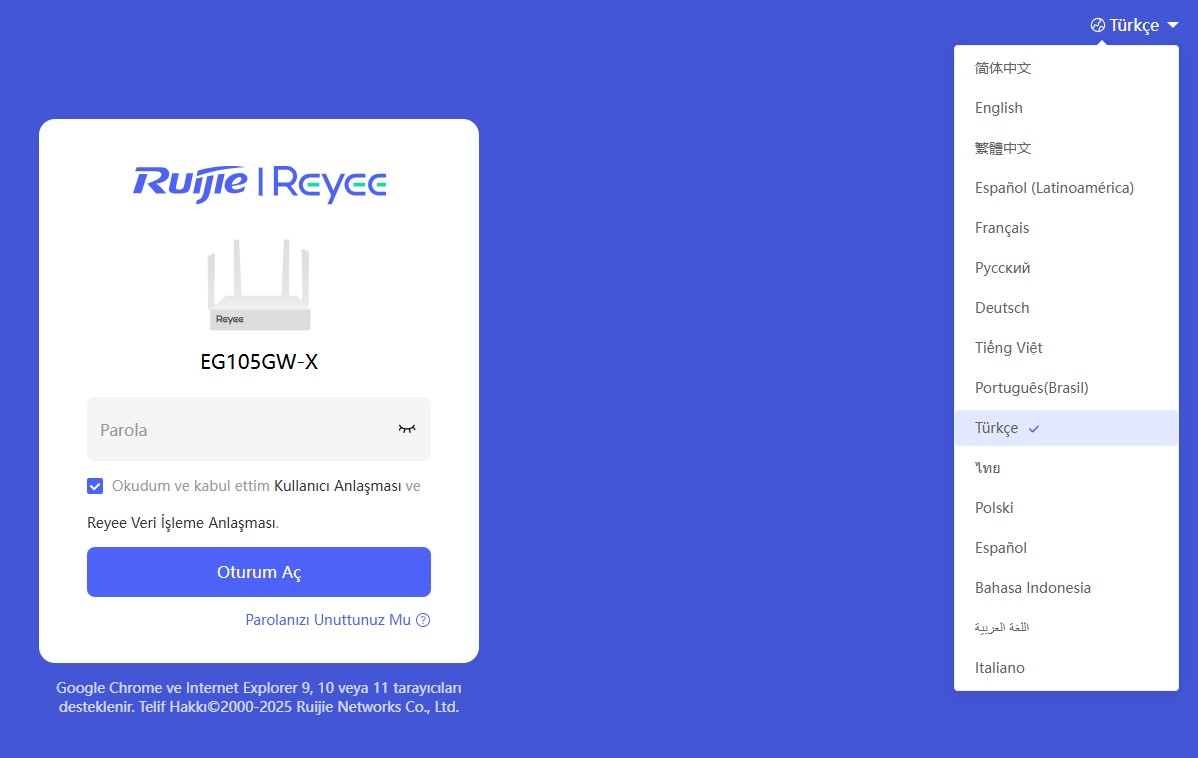1198x758 pixels.
Task: Choose Deutsch language option
Action: 1066,308
